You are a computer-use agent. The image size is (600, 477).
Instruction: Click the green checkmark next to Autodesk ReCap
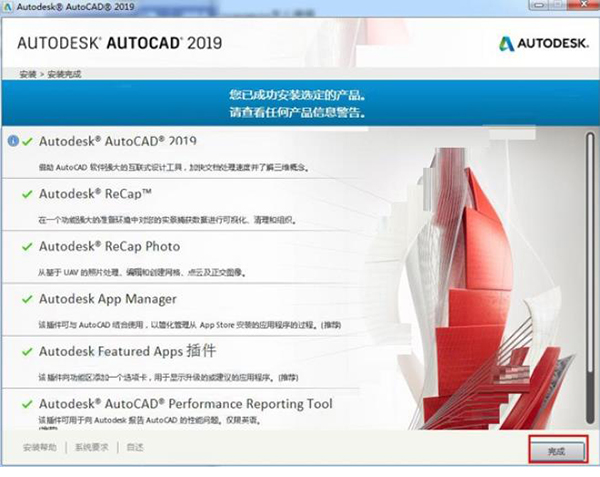point(27,194)
